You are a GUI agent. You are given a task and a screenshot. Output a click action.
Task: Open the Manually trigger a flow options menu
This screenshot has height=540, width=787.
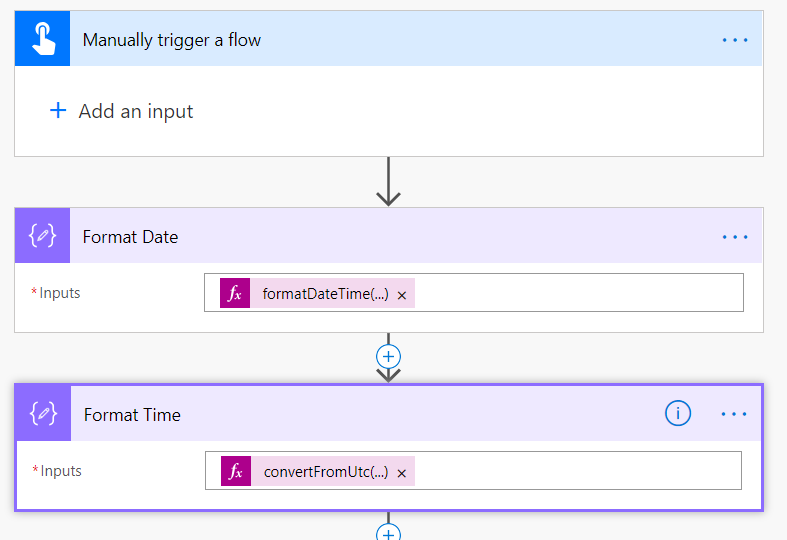[x=735, y=40]
